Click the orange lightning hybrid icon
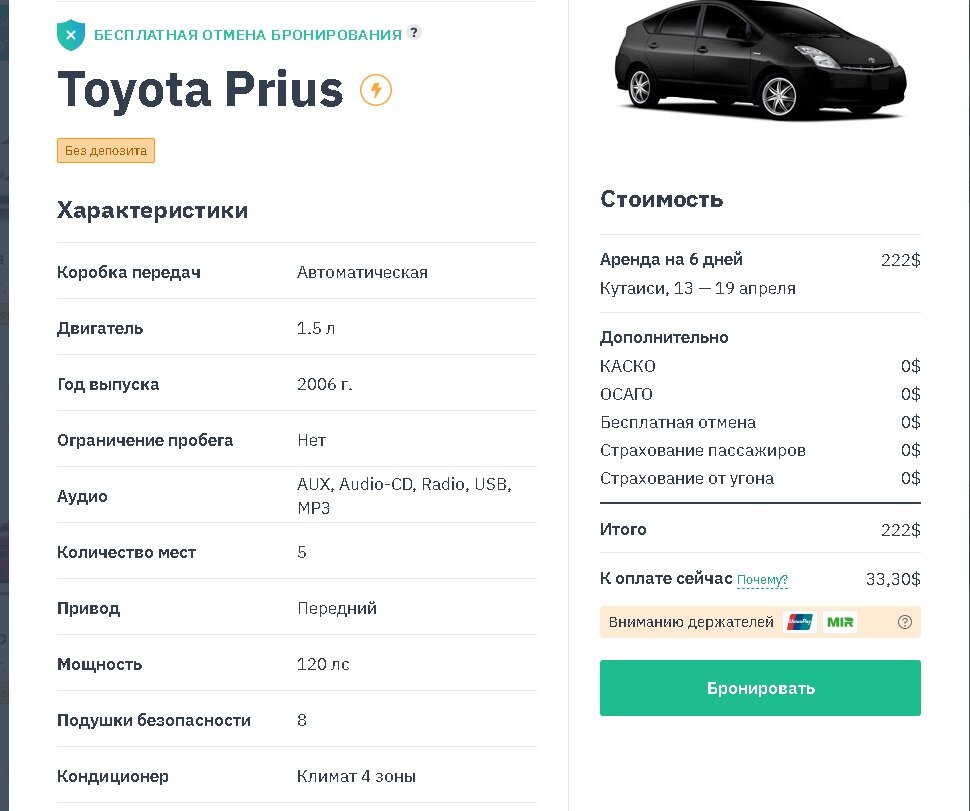The width and height of the screenshot is (970, 811). [x=376, y=91]
